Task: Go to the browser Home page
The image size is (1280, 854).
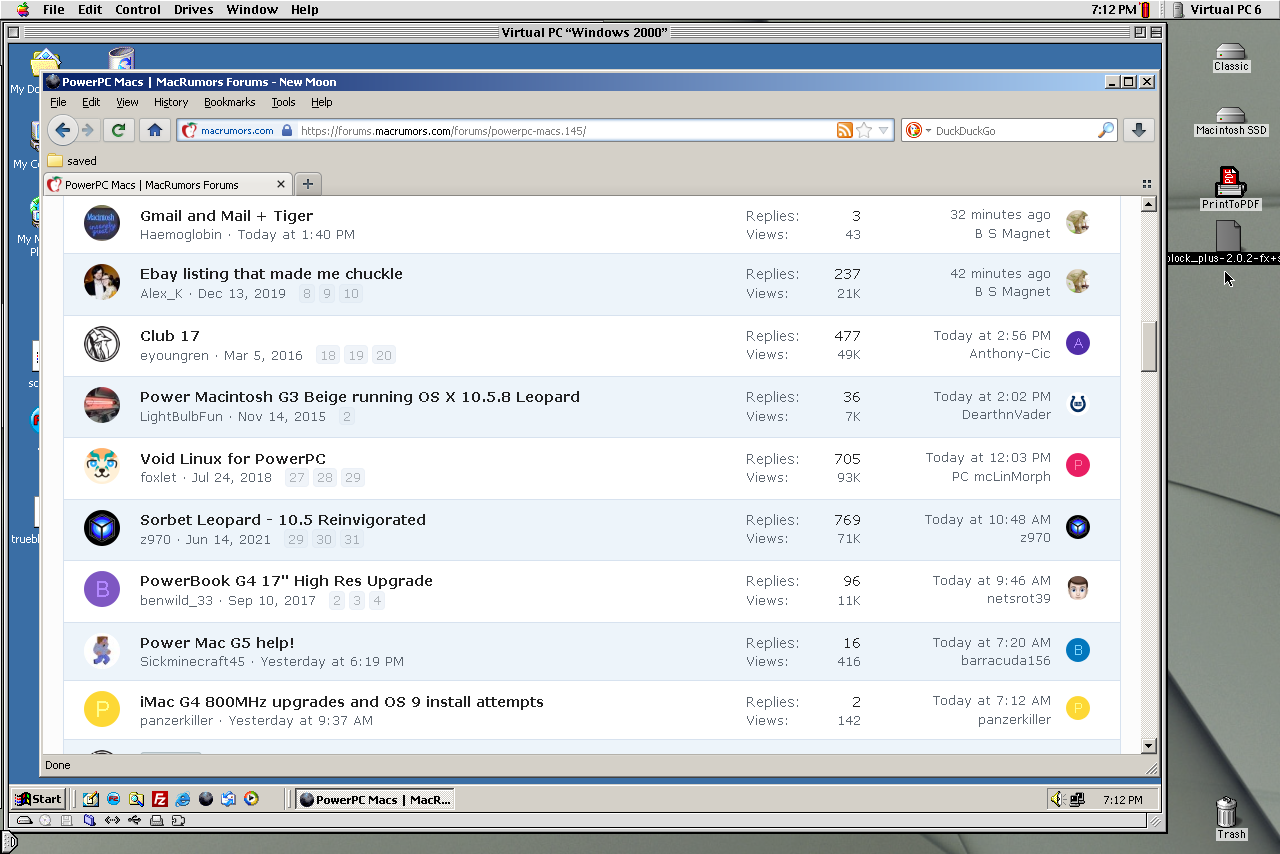Action: [154, 130]
